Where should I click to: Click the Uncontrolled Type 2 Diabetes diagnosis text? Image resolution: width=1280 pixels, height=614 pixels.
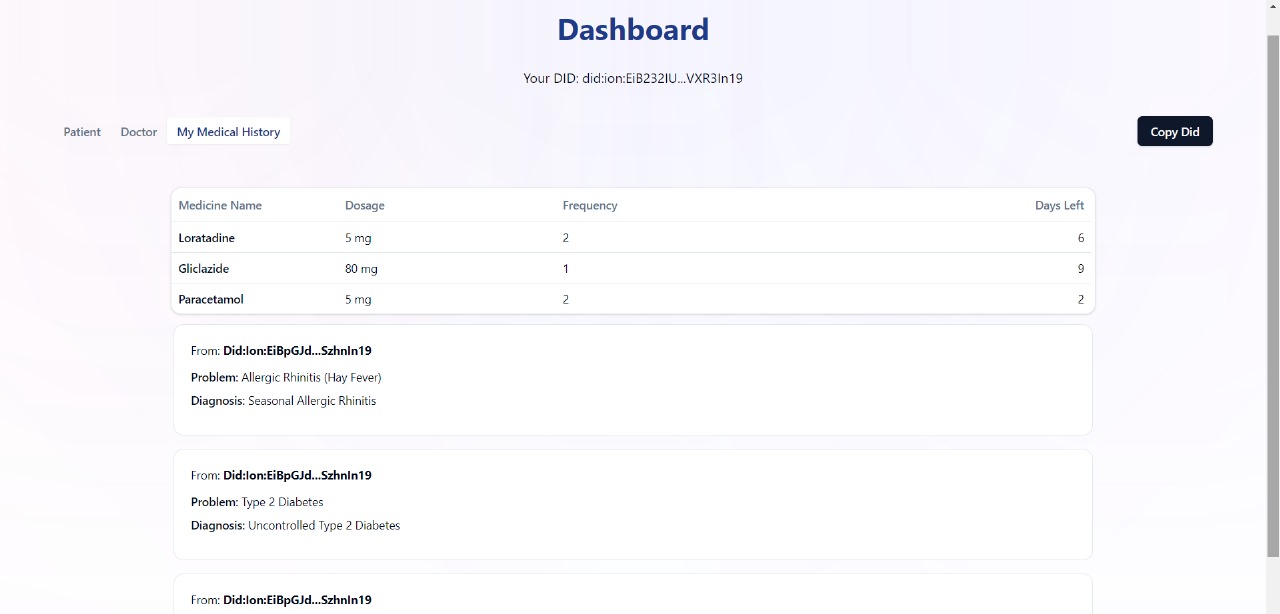click(x=324, y=525)
